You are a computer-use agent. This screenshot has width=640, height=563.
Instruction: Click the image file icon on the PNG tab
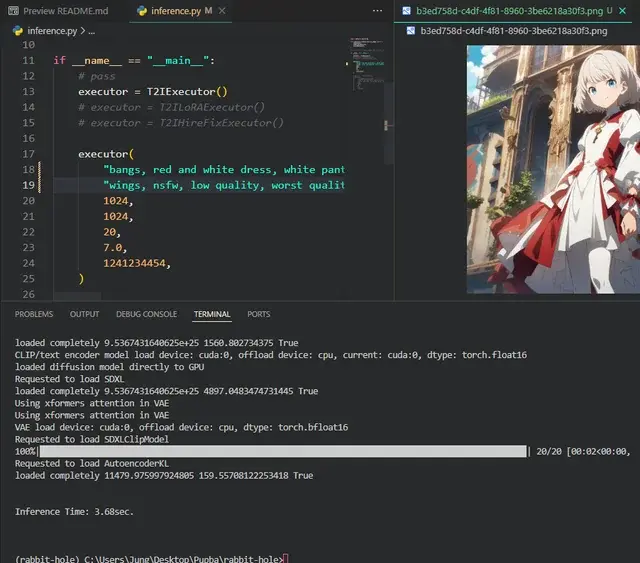pyautogui.click(x=406, y=12)
